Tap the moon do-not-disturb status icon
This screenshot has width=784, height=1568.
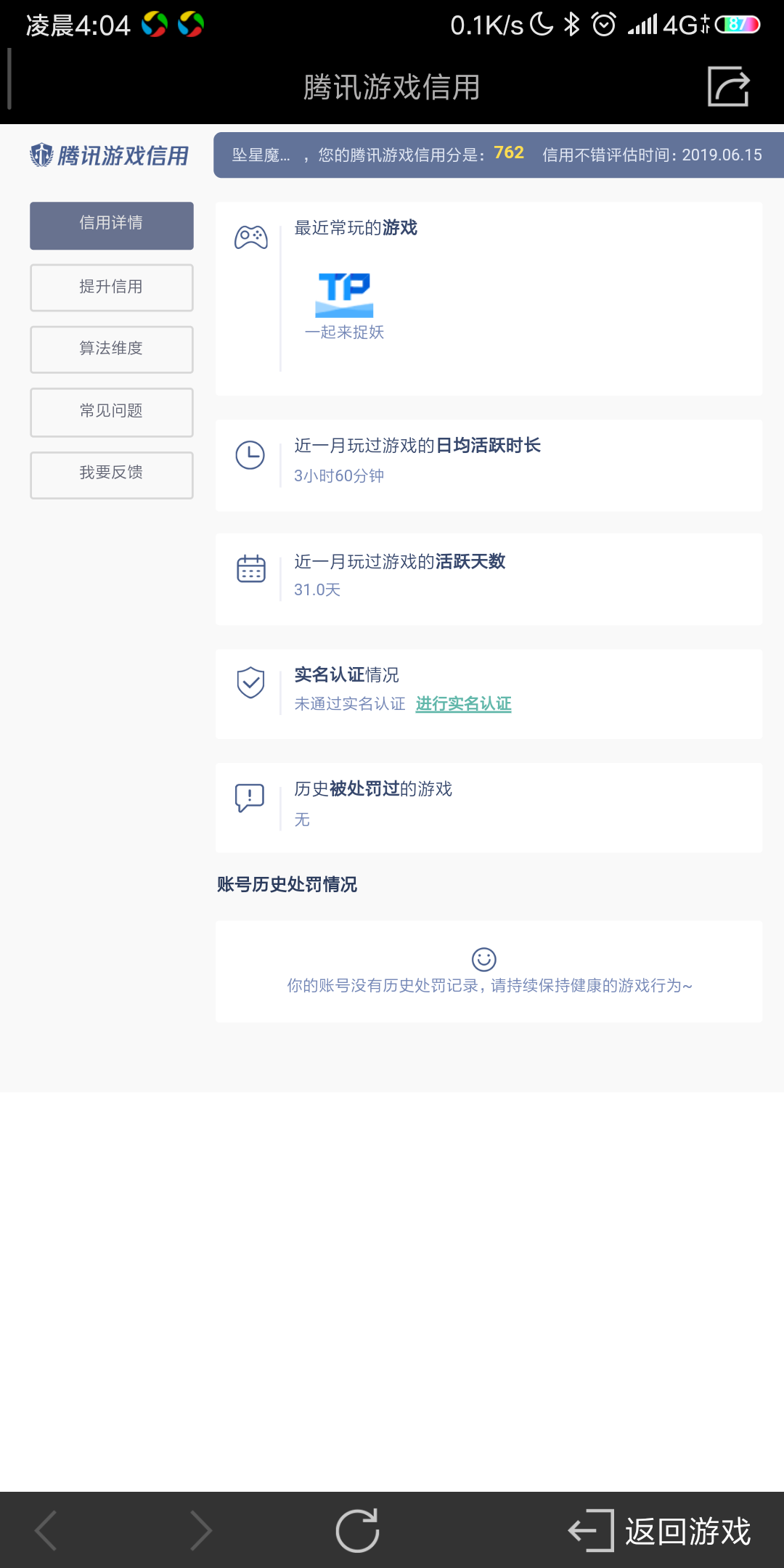[x=542, y=24]
